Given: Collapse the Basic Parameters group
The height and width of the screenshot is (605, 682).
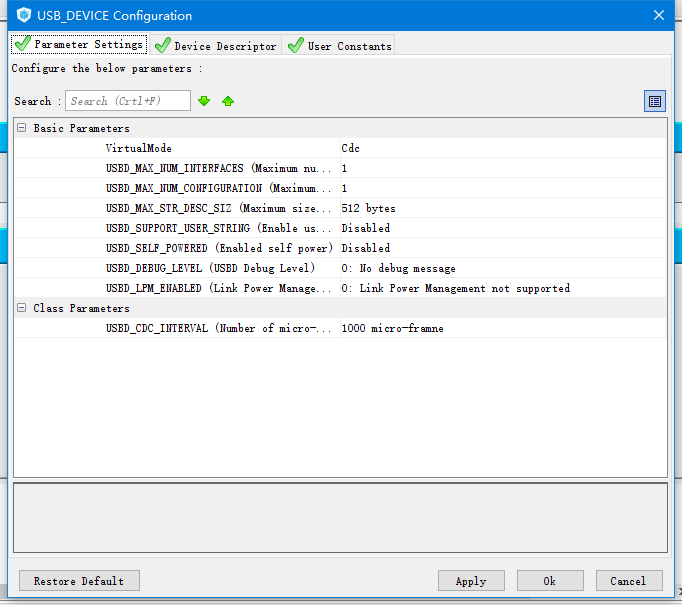Looking at the screenshot, I should [21, 128].
